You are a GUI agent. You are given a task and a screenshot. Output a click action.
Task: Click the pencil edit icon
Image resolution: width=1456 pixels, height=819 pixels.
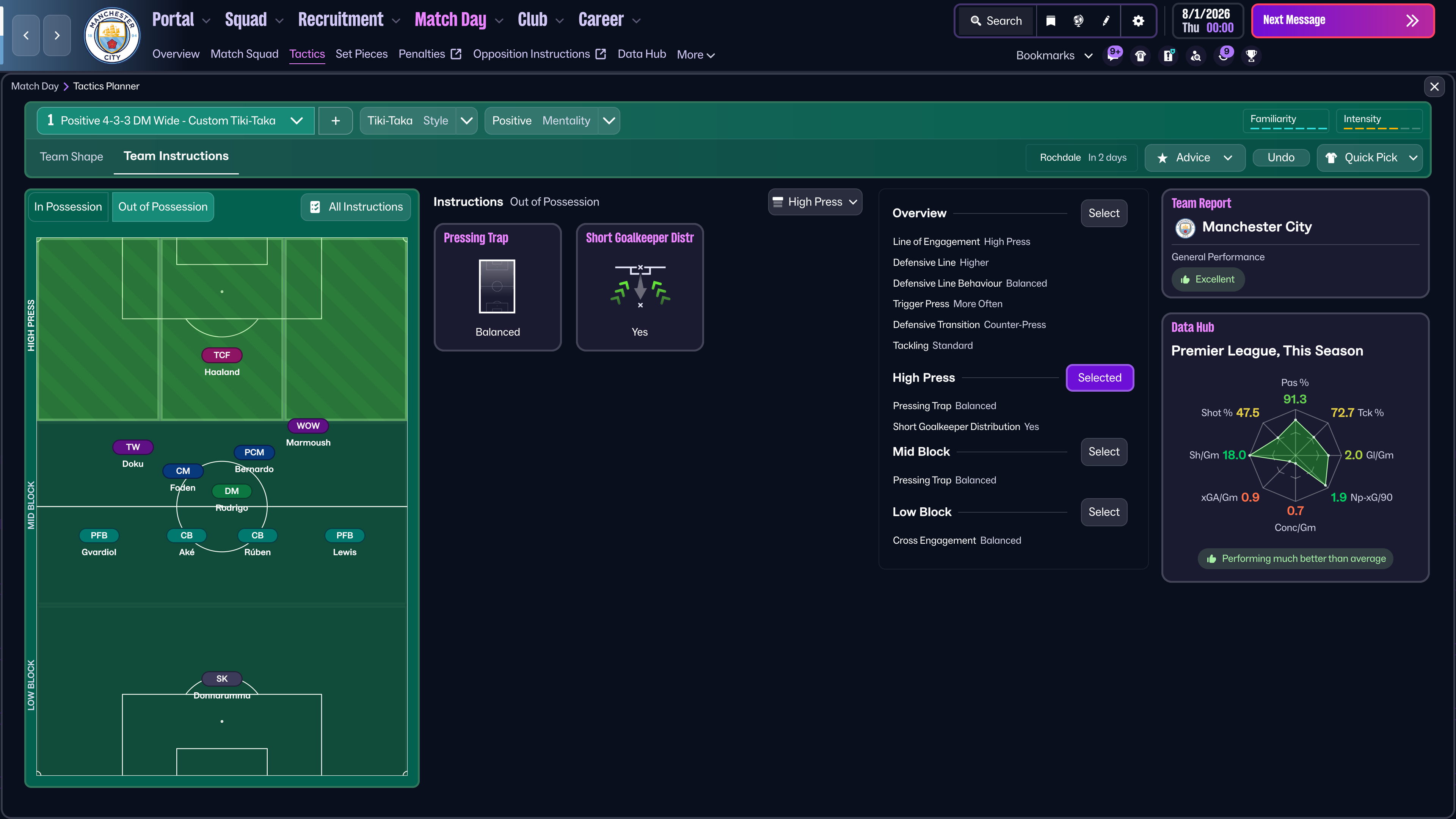(1106, 21)
